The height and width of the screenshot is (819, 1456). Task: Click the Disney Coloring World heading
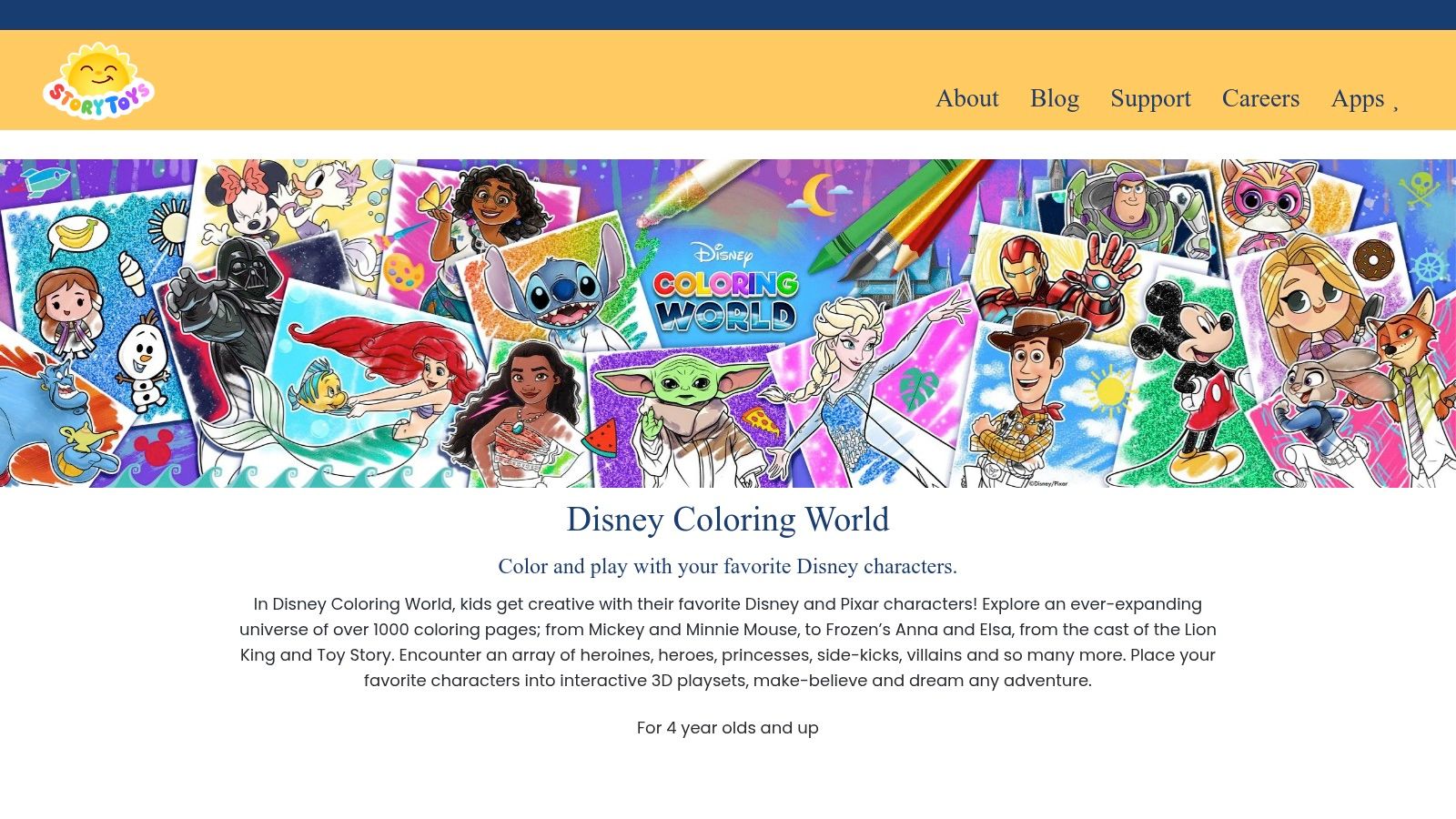[x=728, y=520]
